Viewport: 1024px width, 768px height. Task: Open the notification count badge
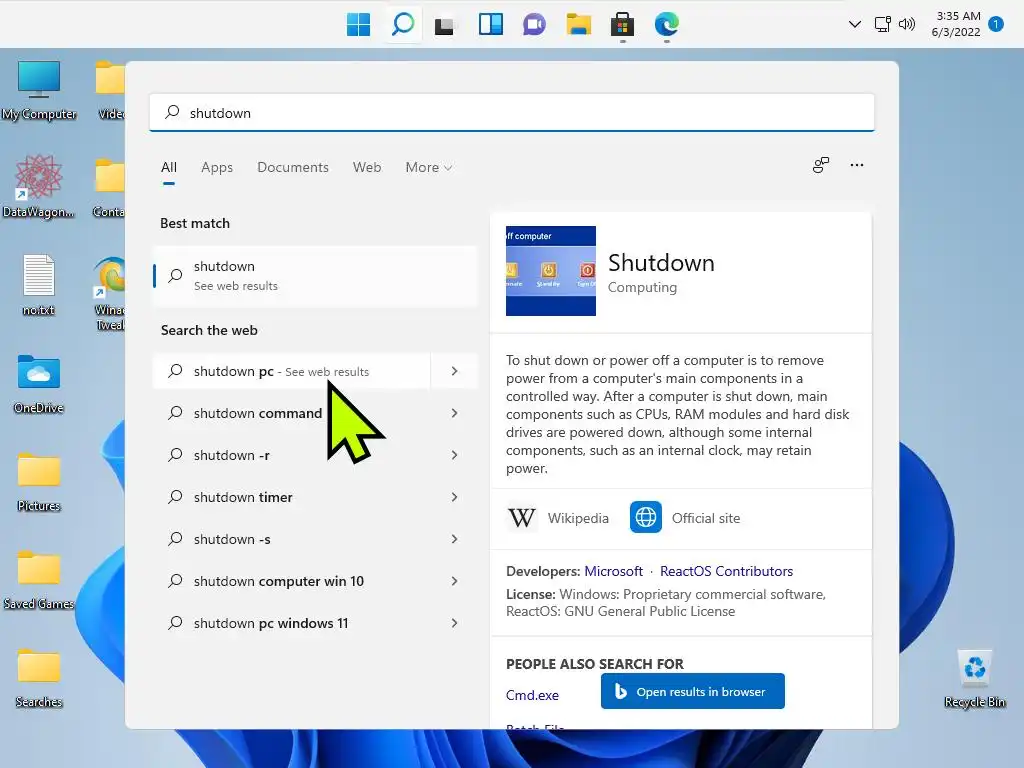(x=996, y=24)
